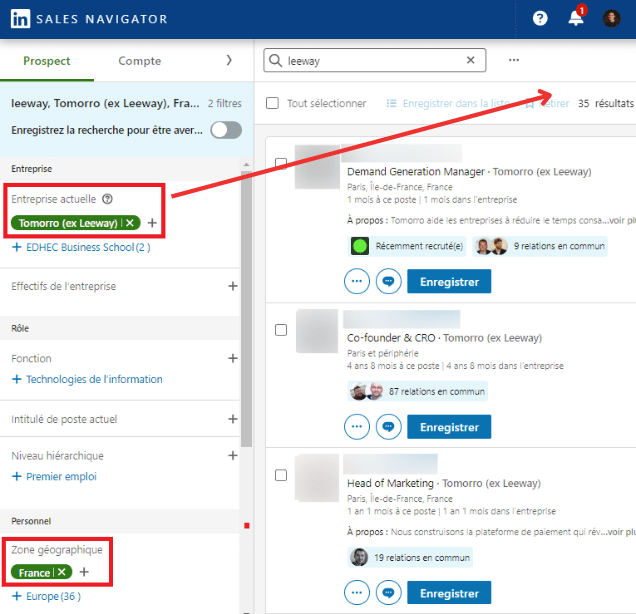Click the info icon next to Entreprise actuelle
Viewport: 636px width, 614px height.
pos(107,199)
